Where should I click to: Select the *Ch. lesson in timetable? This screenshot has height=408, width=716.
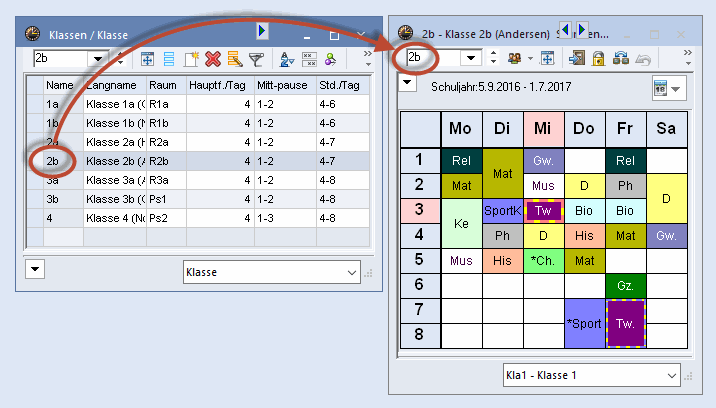click(x=543, y=261)
